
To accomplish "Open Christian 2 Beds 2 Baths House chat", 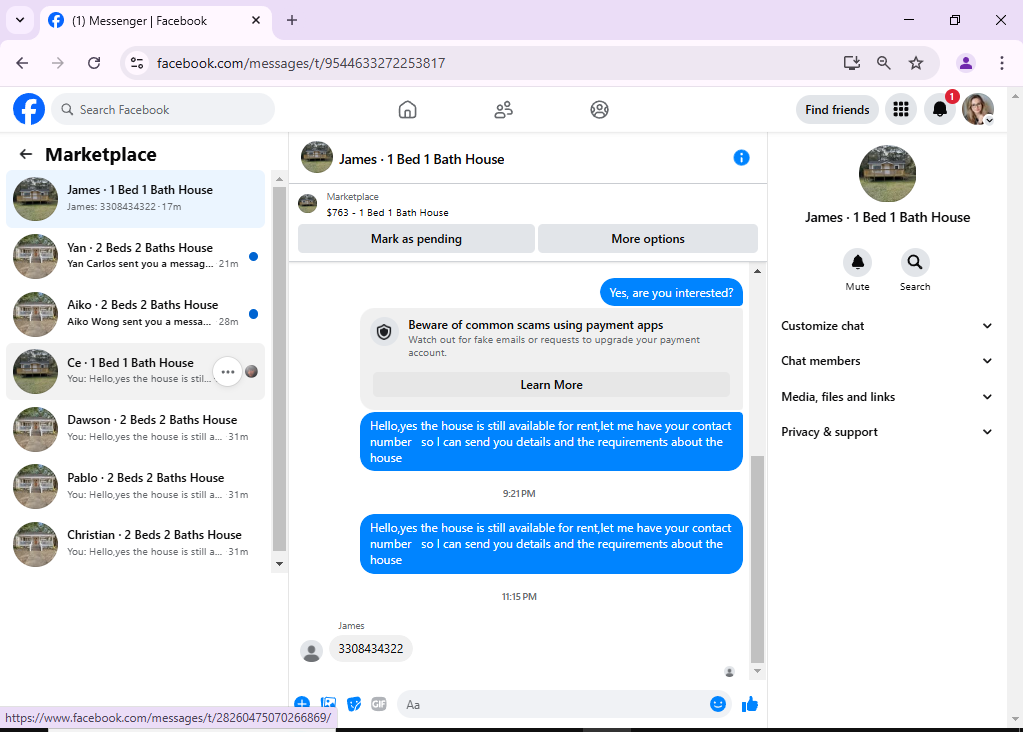I will 135,543.
